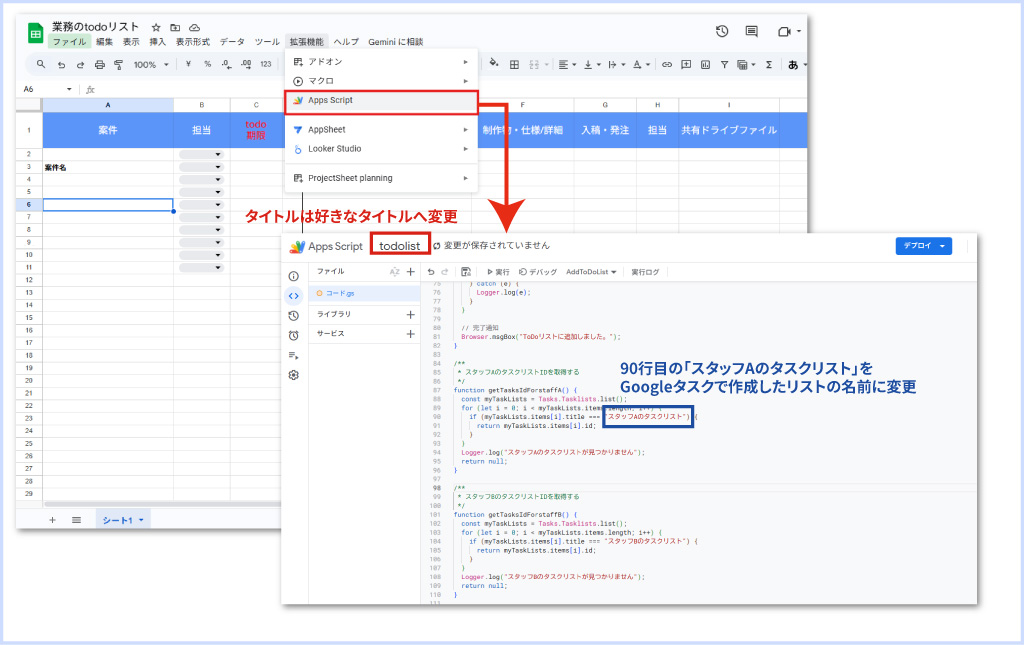Expand the マクロ submenu
This screenshot has width=1024, height=645.
381,80
